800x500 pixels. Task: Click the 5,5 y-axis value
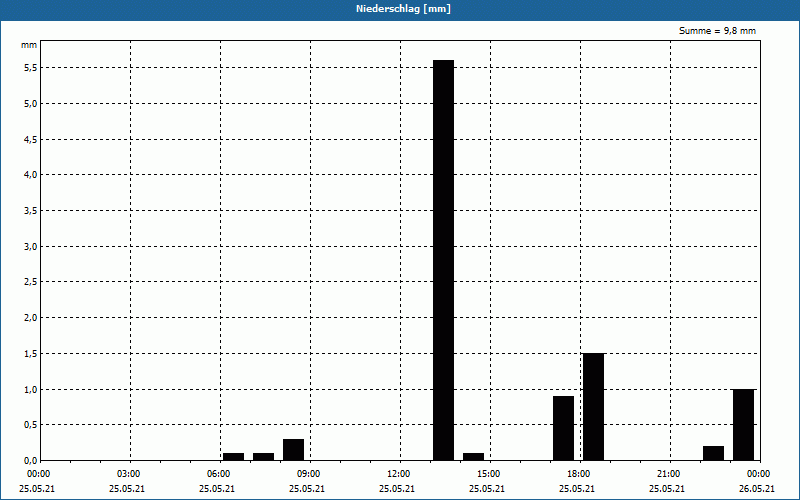point(31,68)
